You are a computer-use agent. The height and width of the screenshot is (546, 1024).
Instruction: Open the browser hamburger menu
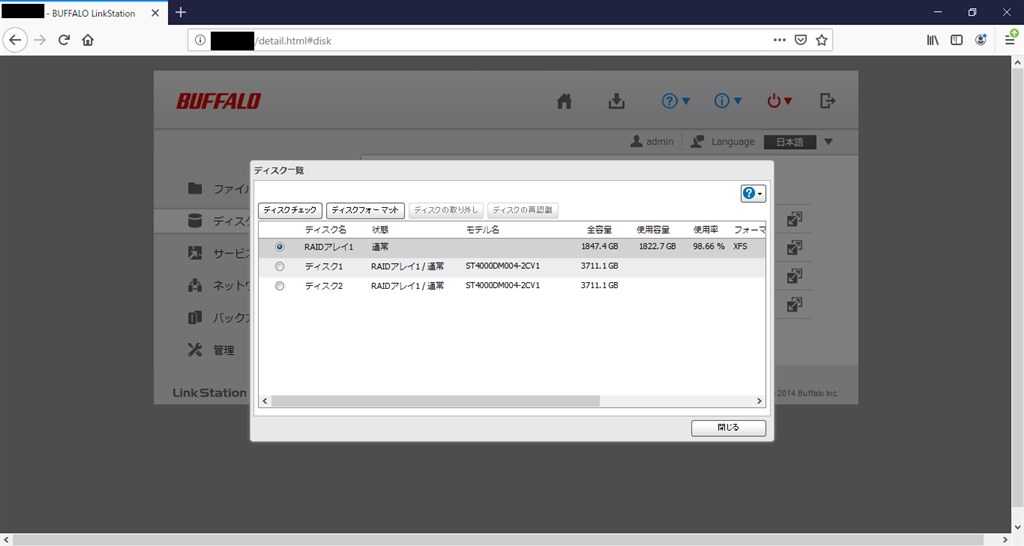(1010, 39)
